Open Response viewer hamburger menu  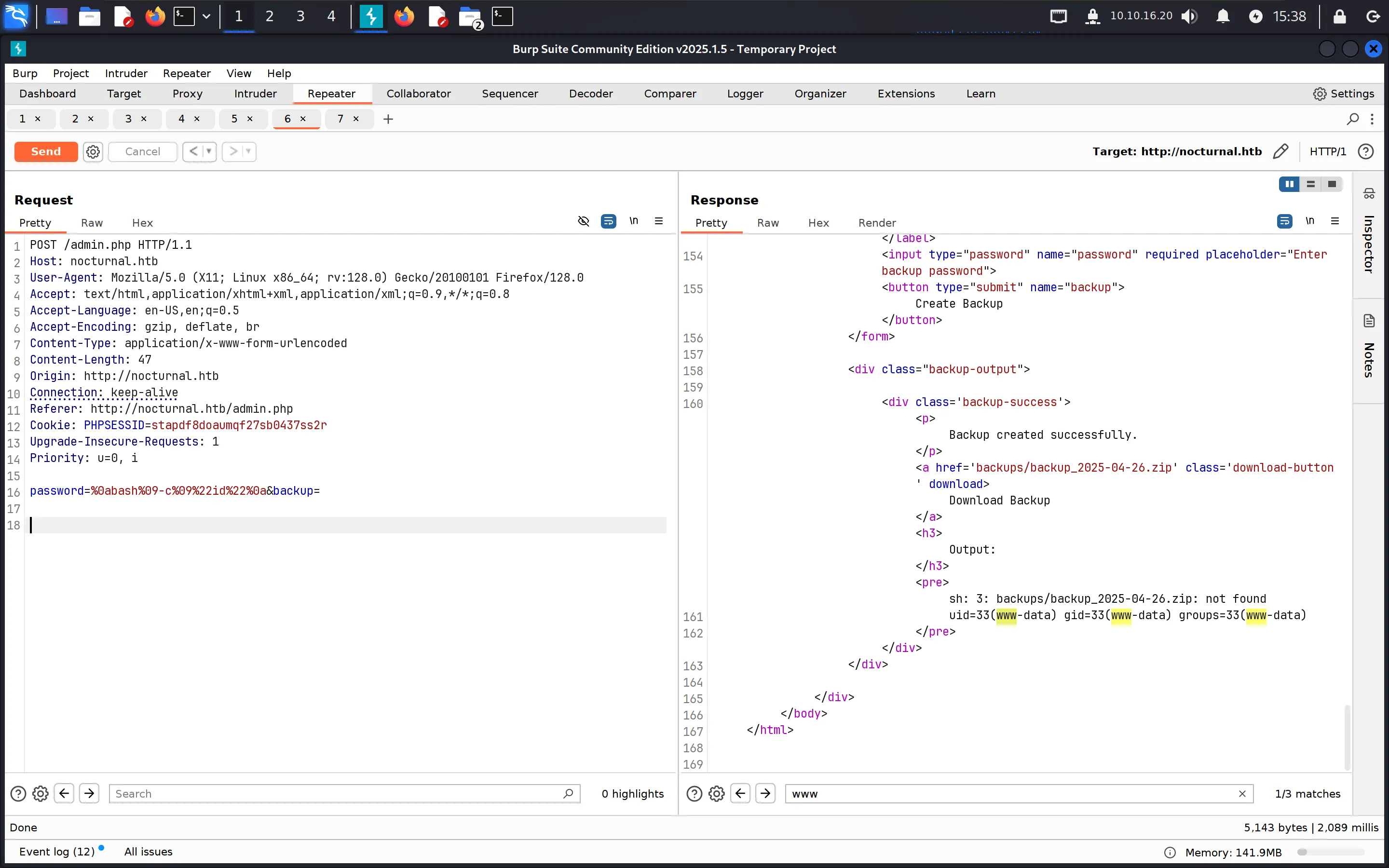tap(1335, 221)
